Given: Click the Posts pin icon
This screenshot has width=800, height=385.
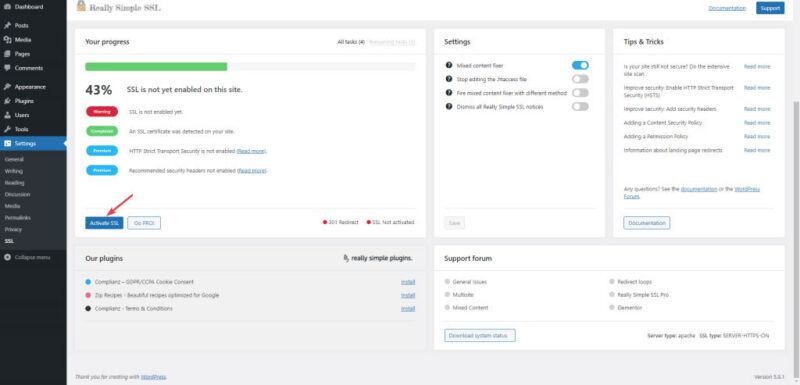Looking at the screenshot, I should coord(7,25).
